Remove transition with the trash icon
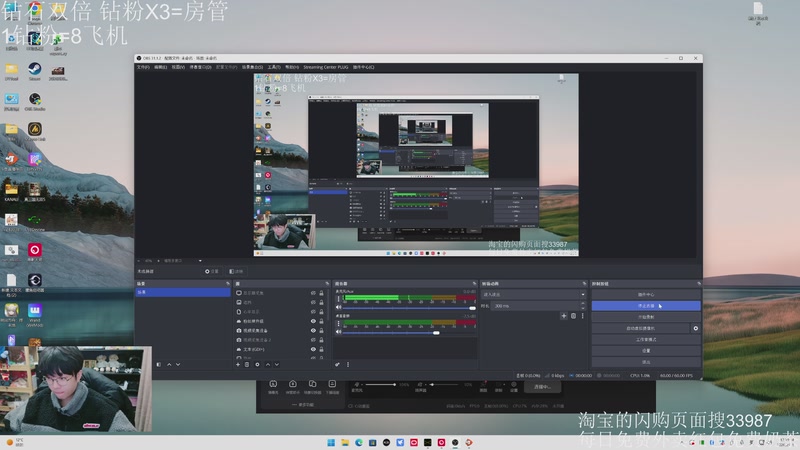 coord(573,316)
